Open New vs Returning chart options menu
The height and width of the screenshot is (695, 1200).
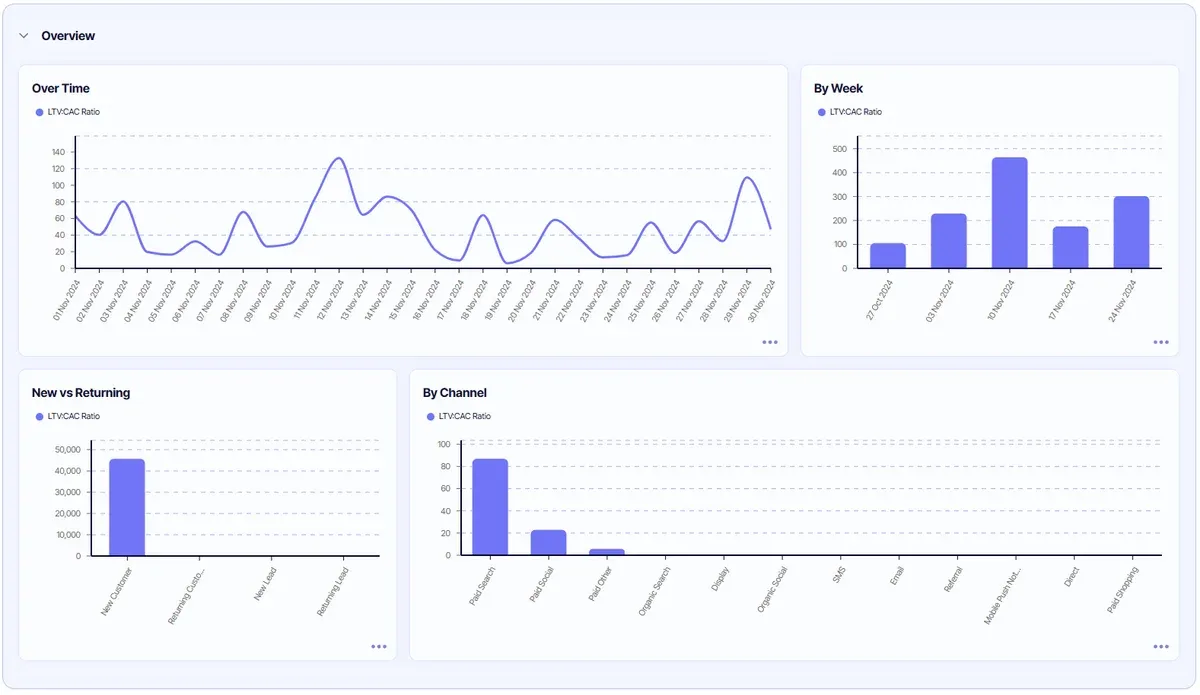[x=379, y=646]
